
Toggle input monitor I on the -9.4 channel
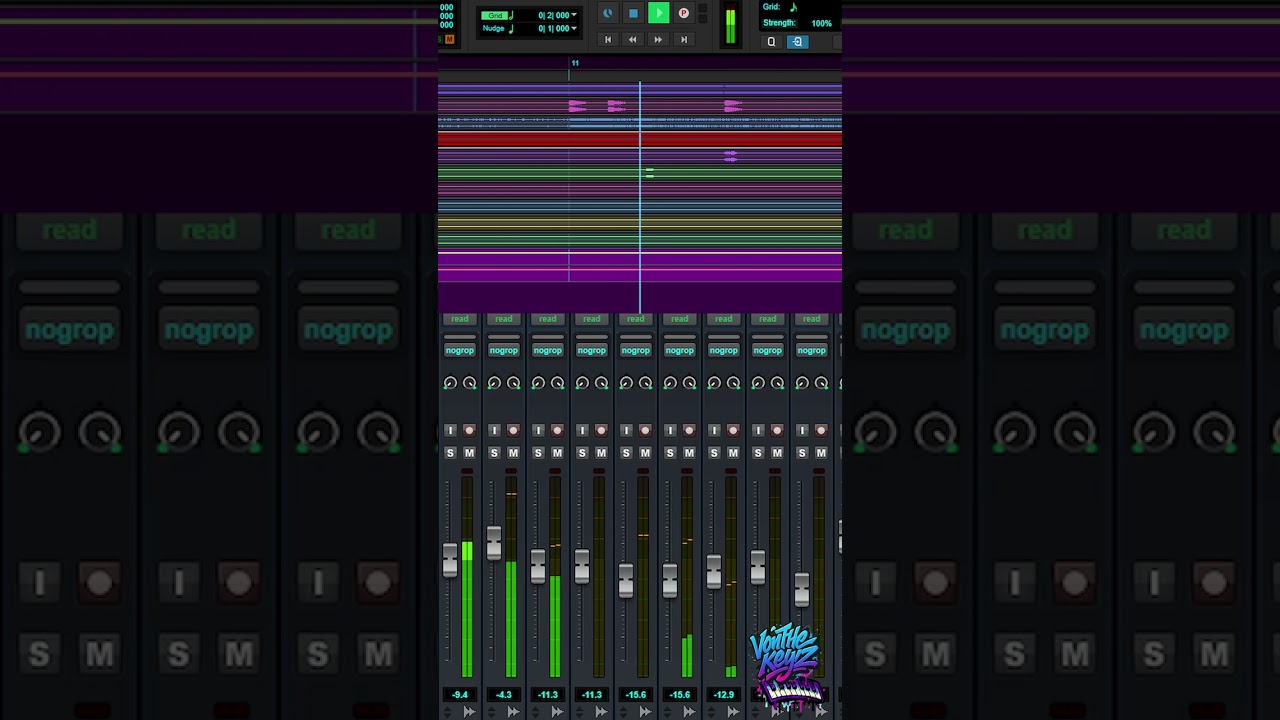click(x=450, y=430)
